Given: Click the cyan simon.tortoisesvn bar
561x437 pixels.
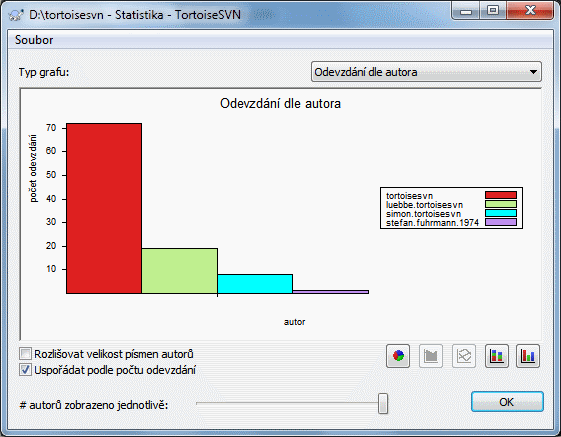Looking at the screenshot, I should tap(255, 284).
